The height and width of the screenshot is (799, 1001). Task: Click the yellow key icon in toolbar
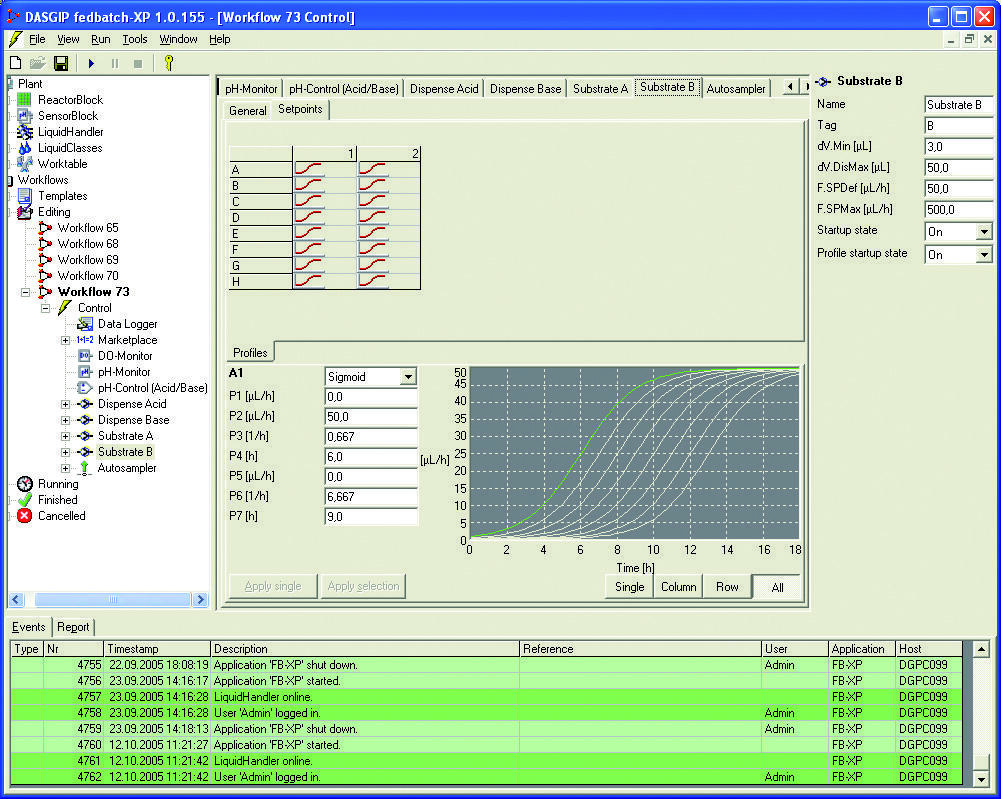(x=170, y=63)
